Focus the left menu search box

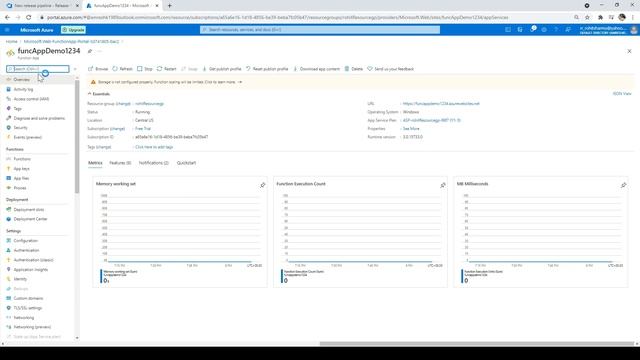(x=38, y=69)
